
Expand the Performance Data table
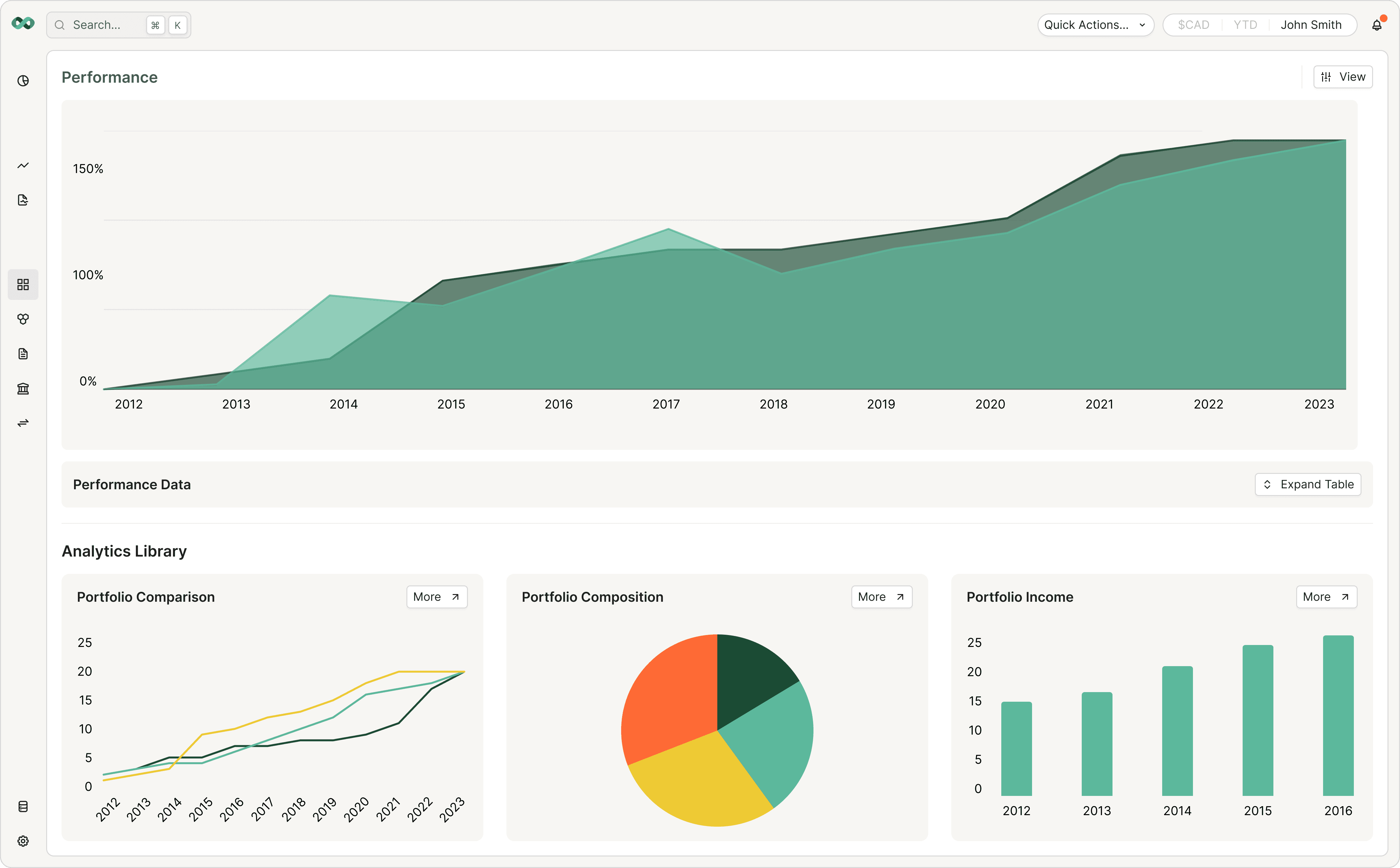(x=1308, y=484)
